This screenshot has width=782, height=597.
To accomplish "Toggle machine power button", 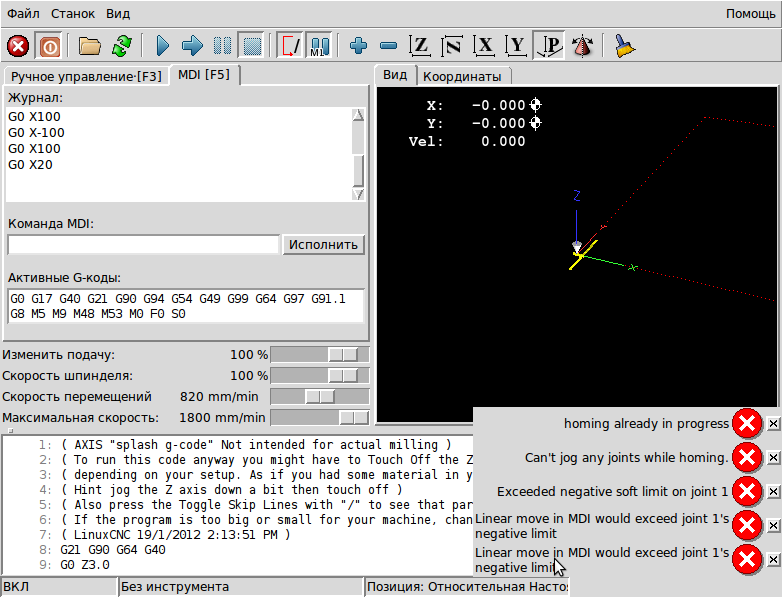I will pos(48,46).
